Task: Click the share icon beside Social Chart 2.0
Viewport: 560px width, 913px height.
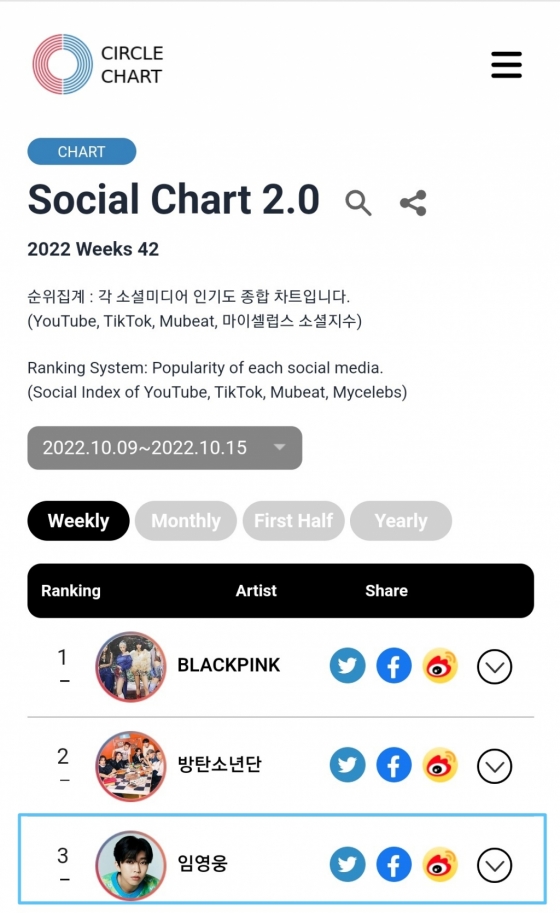Action: pos(413,203)
